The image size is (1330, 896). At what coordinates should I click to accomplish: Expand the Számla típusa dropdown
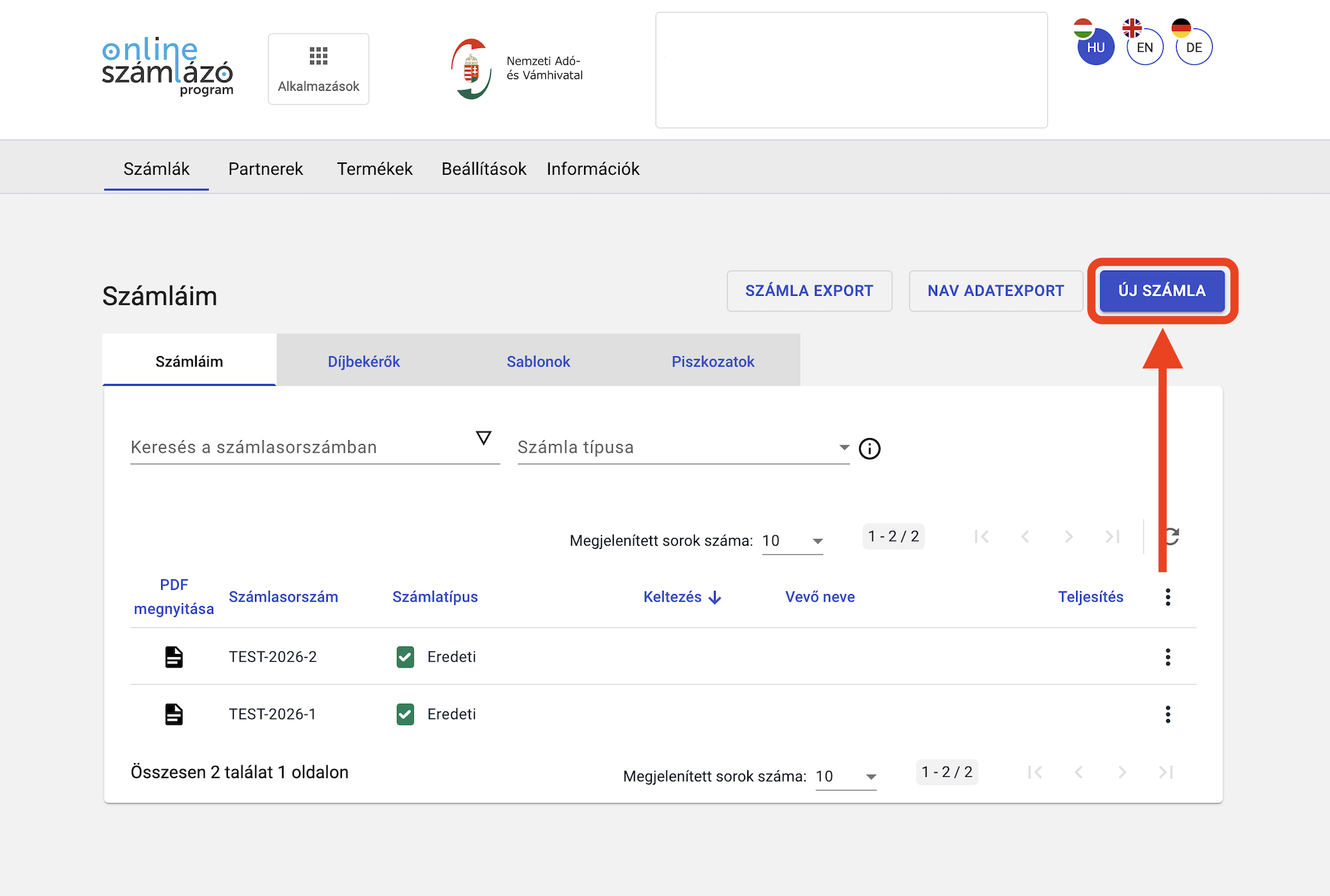pyautogui.click(x=684, y=447)
